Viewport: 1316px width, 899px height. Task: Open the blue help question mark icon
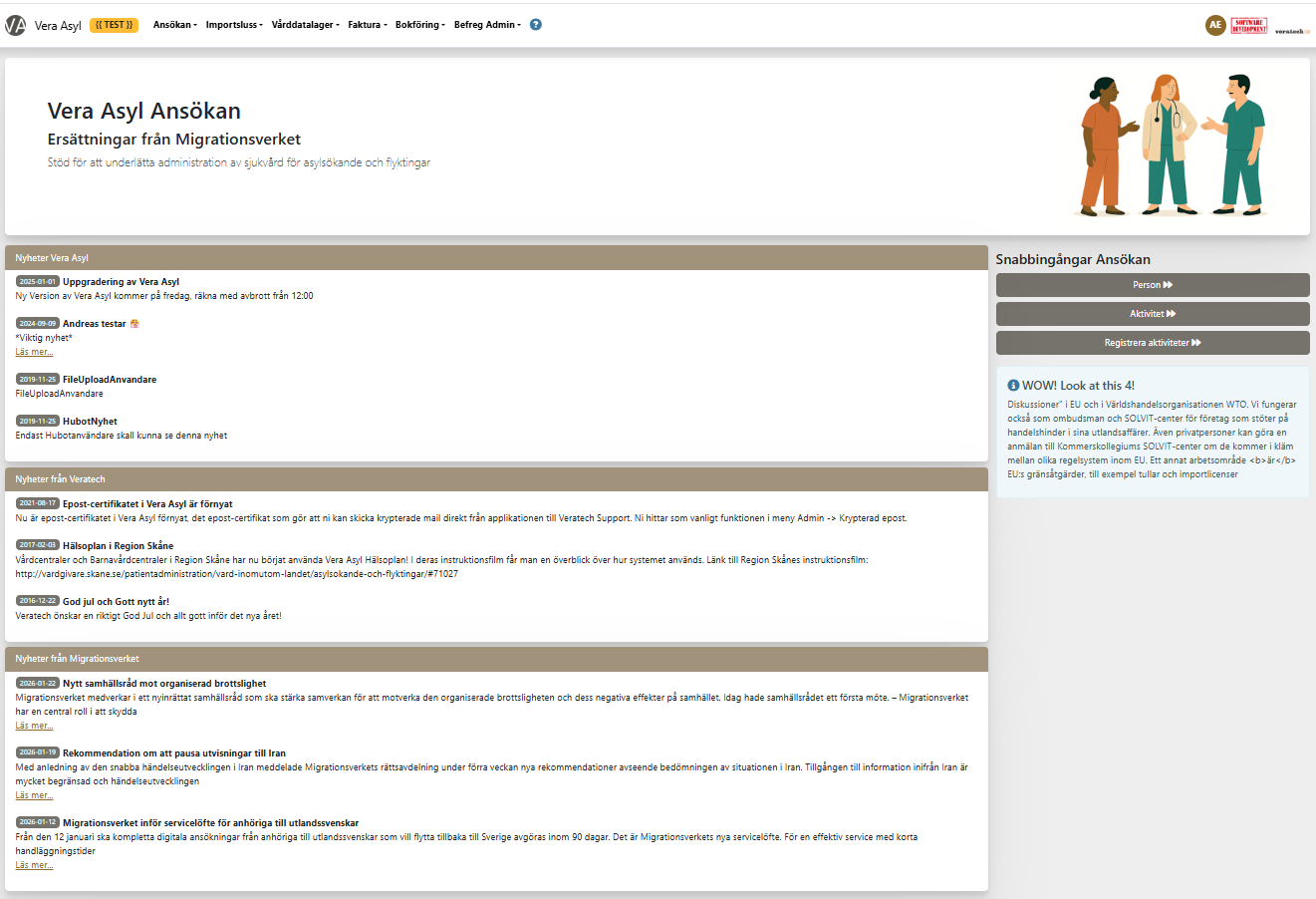click(x=535, y=25)
